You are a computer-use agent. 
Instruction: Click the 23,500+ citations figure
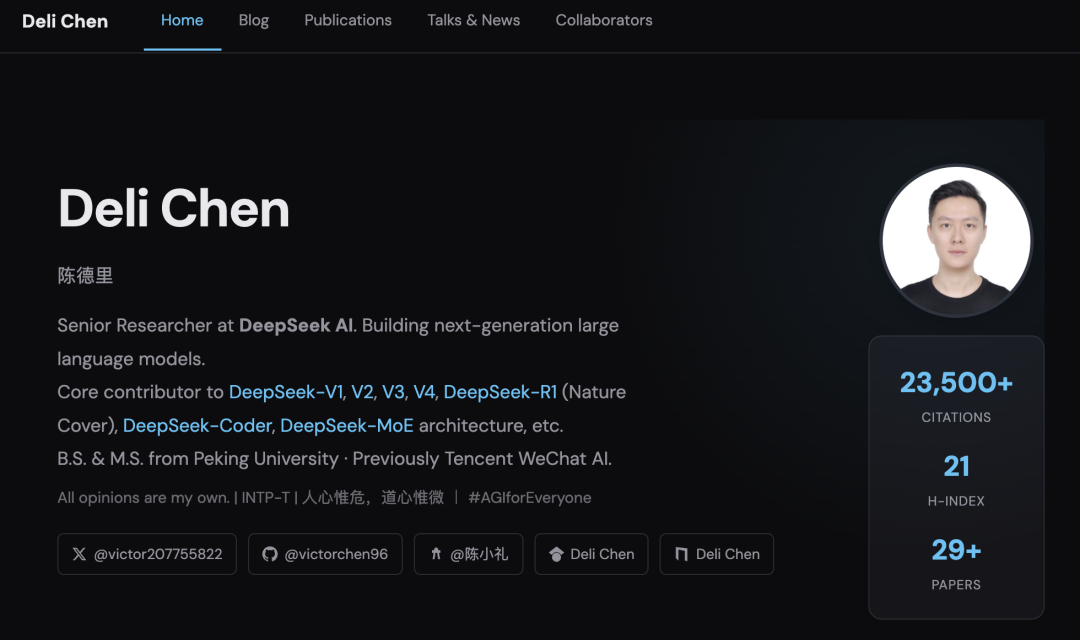956,382
